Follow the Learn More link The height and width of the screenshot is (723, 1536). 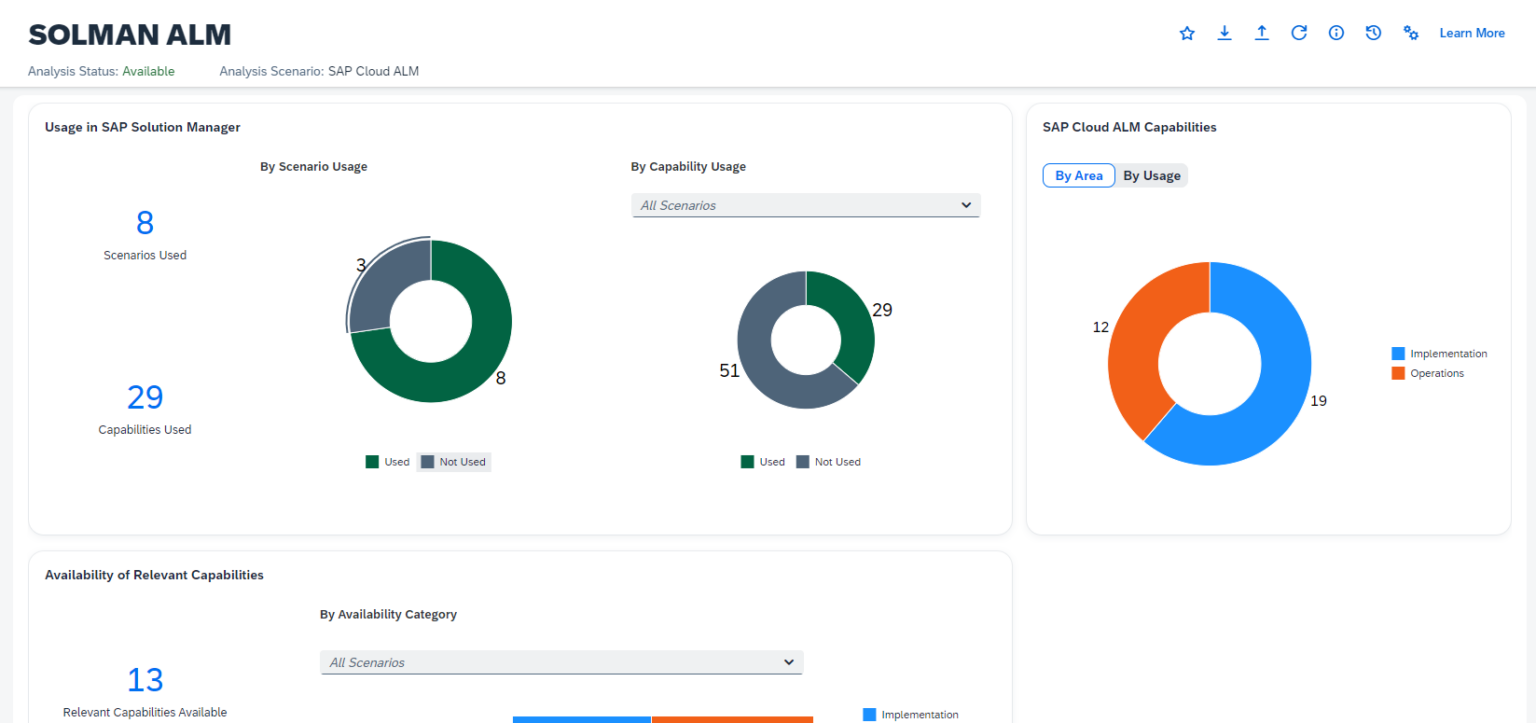point(1471,33)
